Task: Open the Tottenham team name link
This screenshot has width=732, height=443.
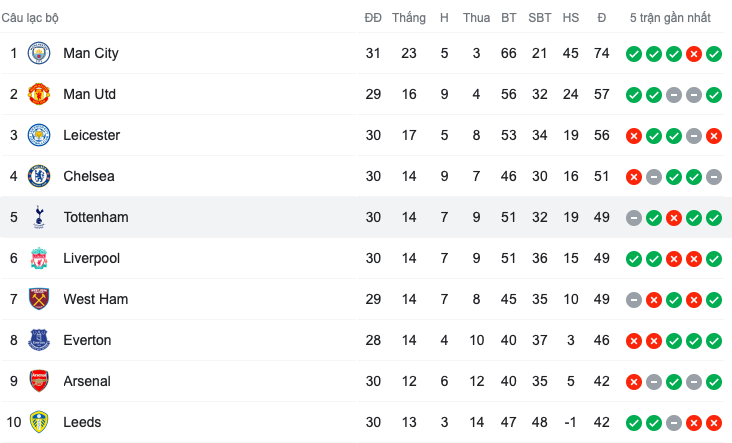Action: [95, 217]
